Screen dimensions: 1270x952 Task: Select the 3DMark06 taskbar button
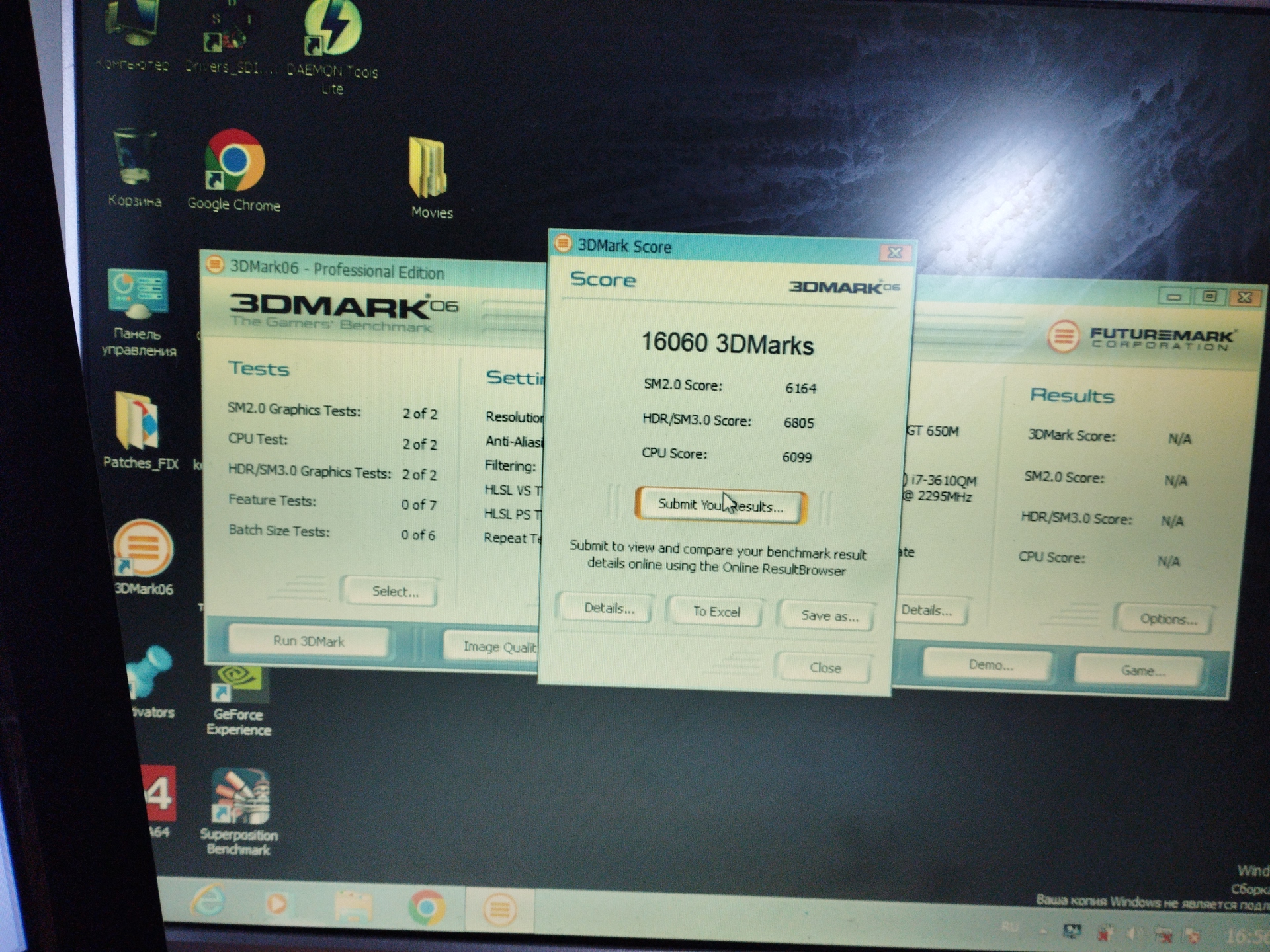[x=499, y=910]
